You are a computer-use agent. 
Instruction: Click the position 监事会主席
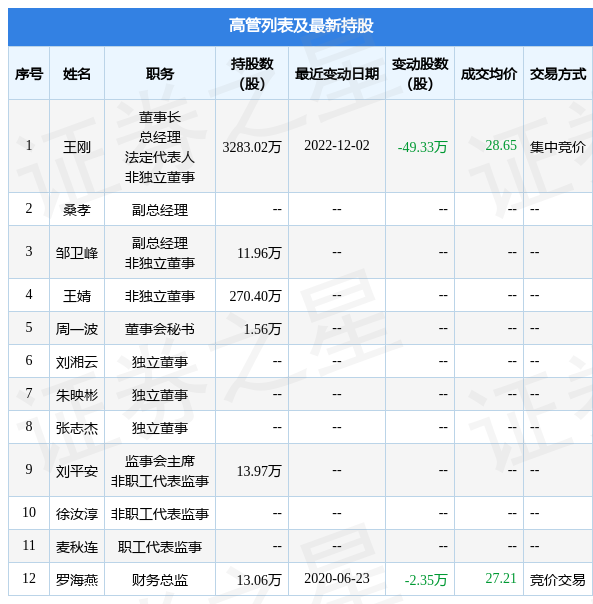160,461
